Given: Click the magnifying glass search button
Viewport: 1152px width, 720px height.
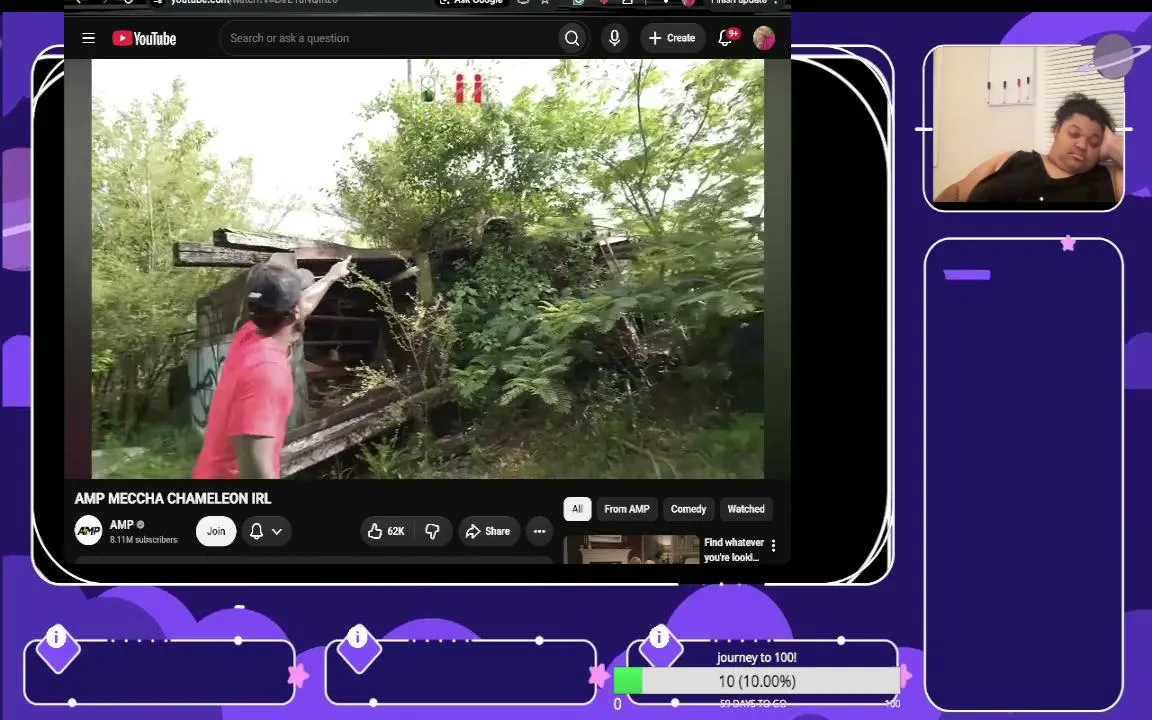Looking at the screenshot, I should (x=572, y=38).
